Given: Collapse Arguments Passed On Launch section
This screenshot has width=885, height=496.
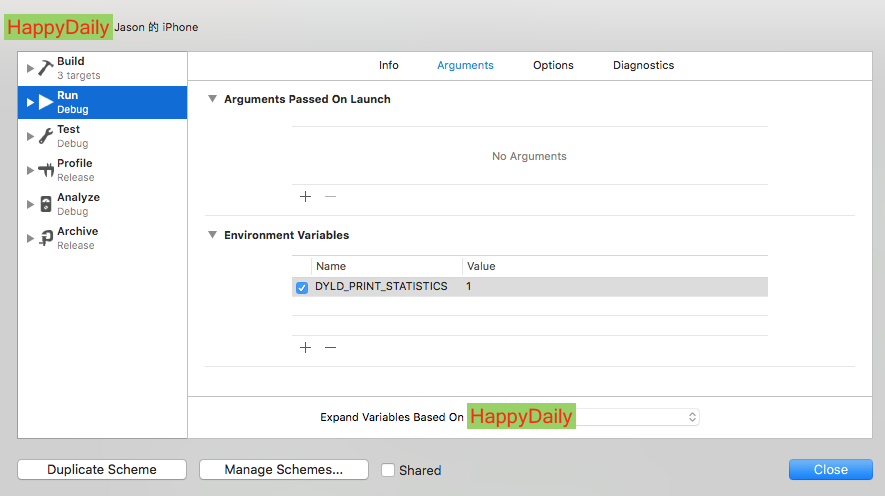Looking at the screenshot, I should pos(212,99).
